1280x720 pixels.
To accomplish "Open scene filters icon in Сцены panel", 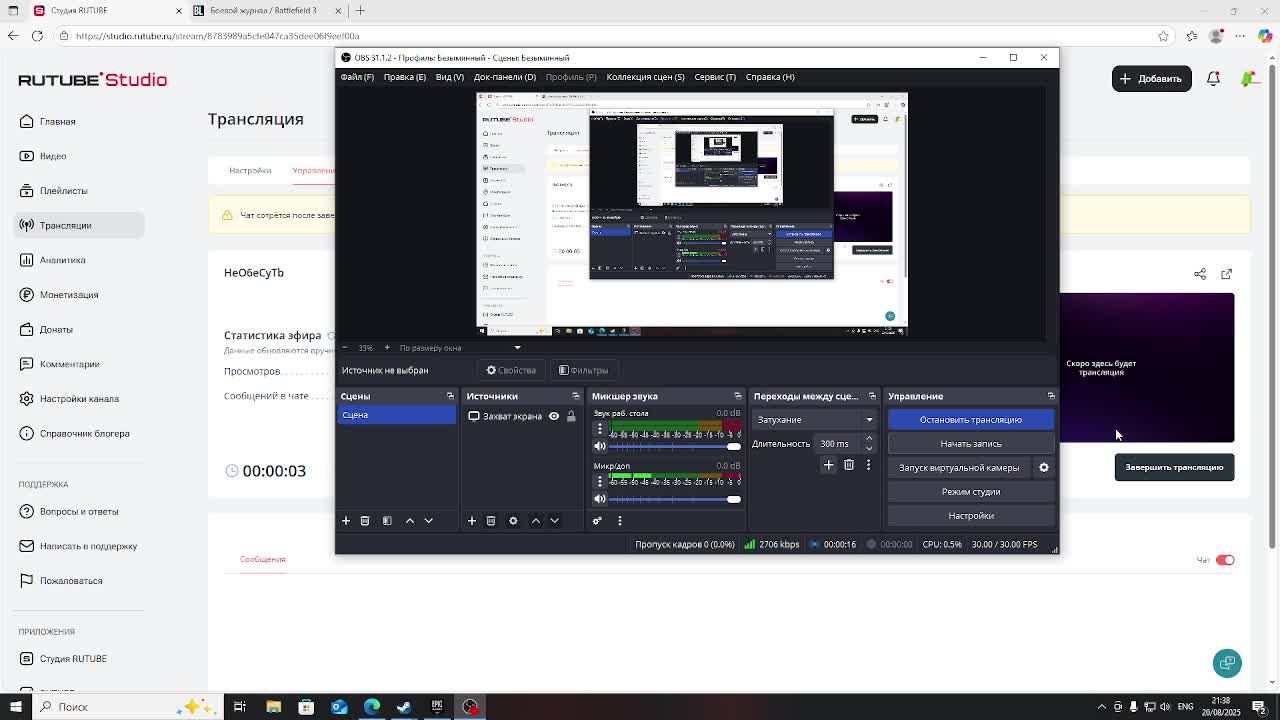I will [x=387, y=521].
